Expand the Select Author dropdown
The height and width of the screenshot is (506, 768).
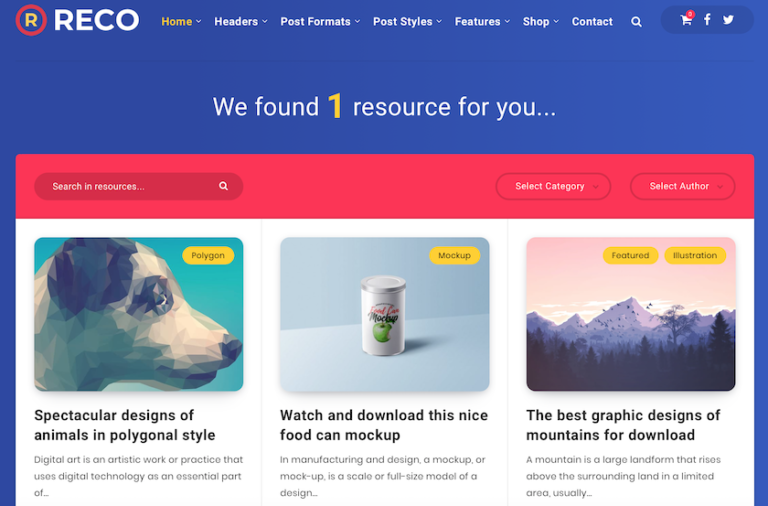pos(682,186)
